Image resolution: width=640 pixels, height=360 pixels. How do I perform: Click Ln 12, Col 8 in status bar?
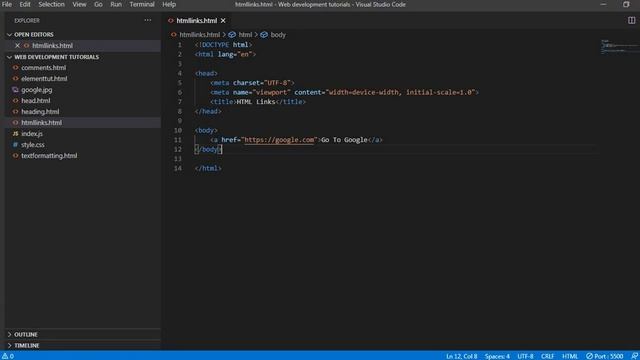click(x=462, y=356)
